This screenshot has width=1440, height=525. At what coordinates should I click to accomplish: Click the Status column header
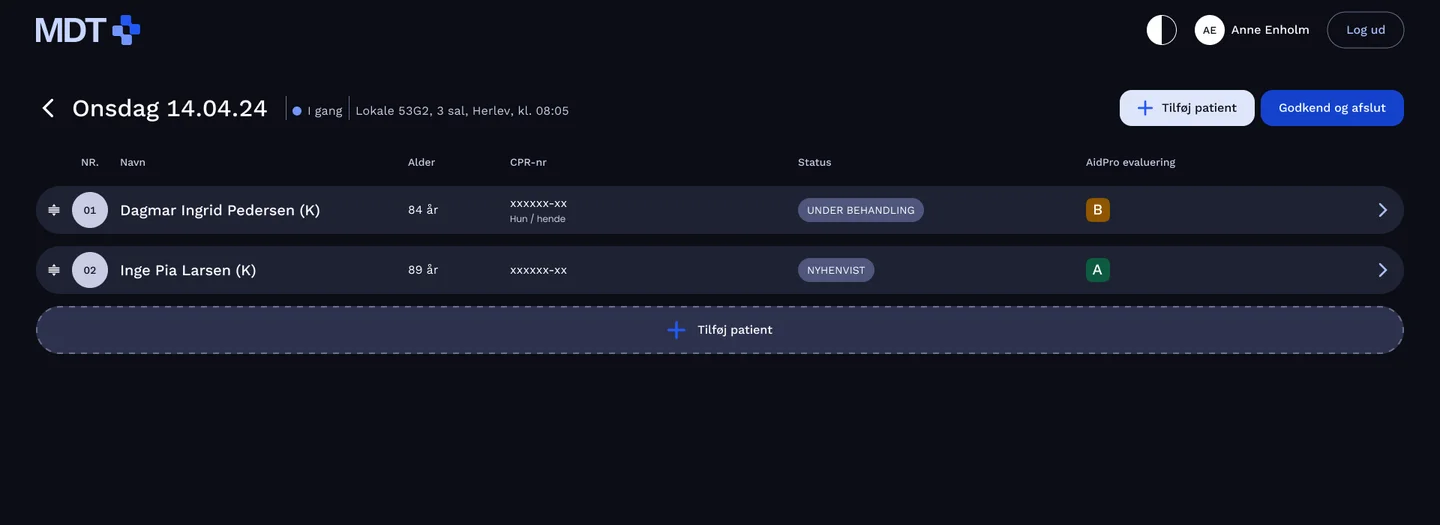coord(814,162)
